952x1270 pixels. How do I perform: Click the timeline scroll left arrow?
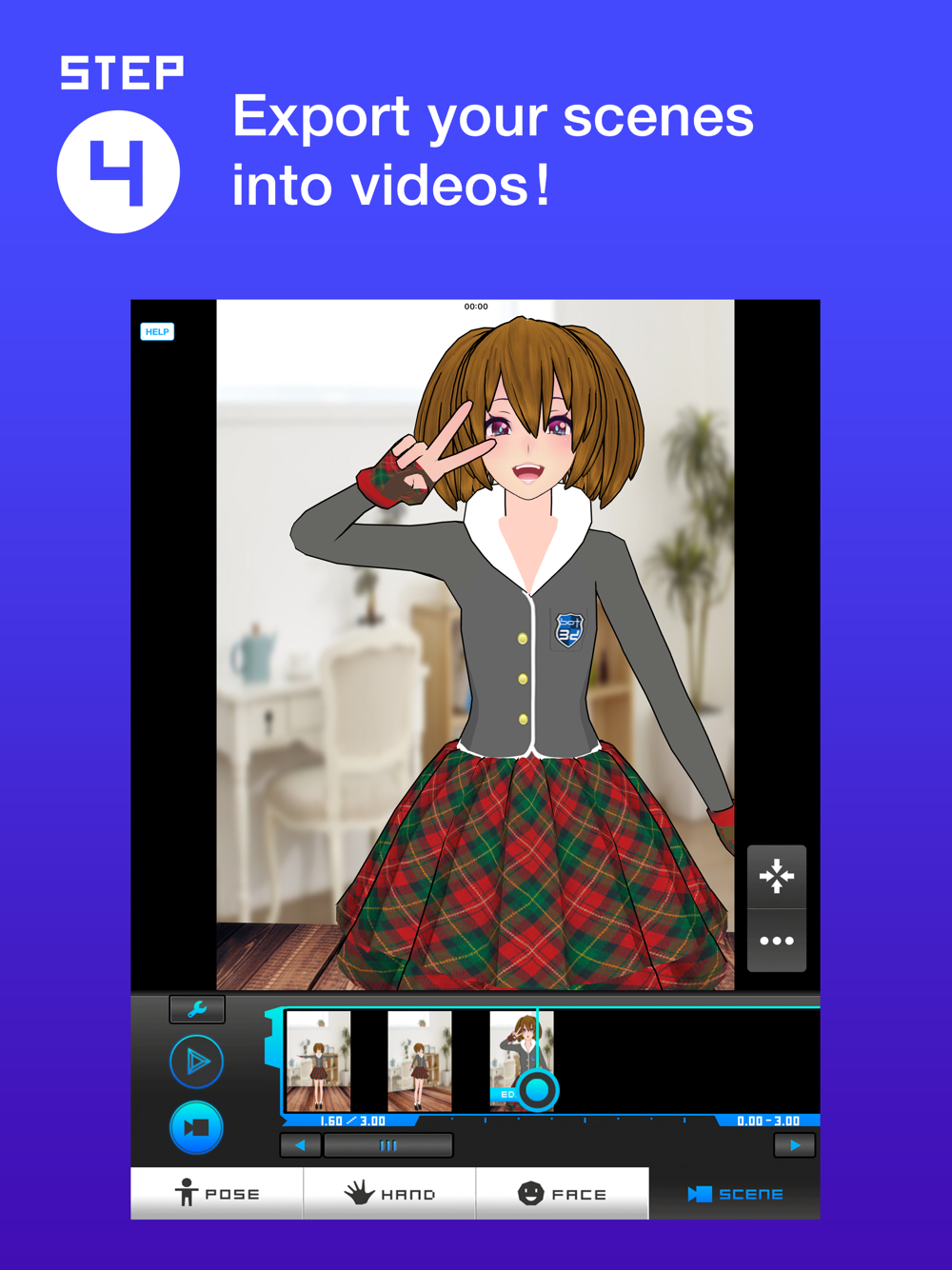pos(301,1145)
